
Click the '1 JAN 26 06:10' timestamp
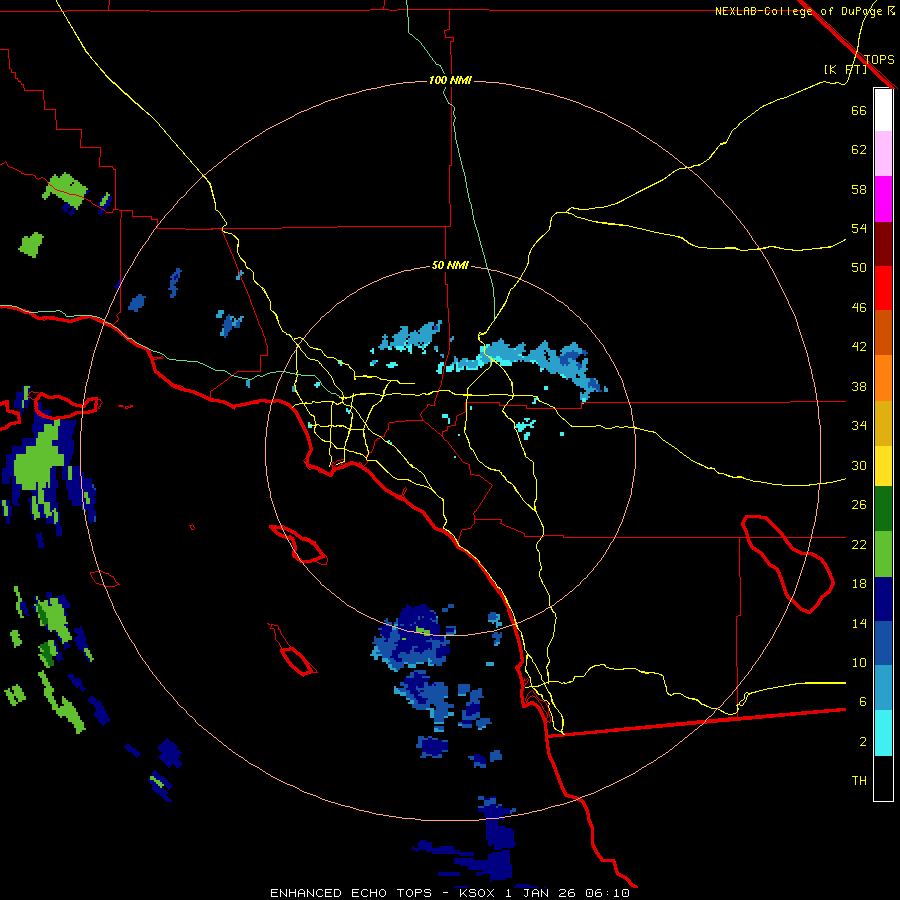click(x=567, y=893)
